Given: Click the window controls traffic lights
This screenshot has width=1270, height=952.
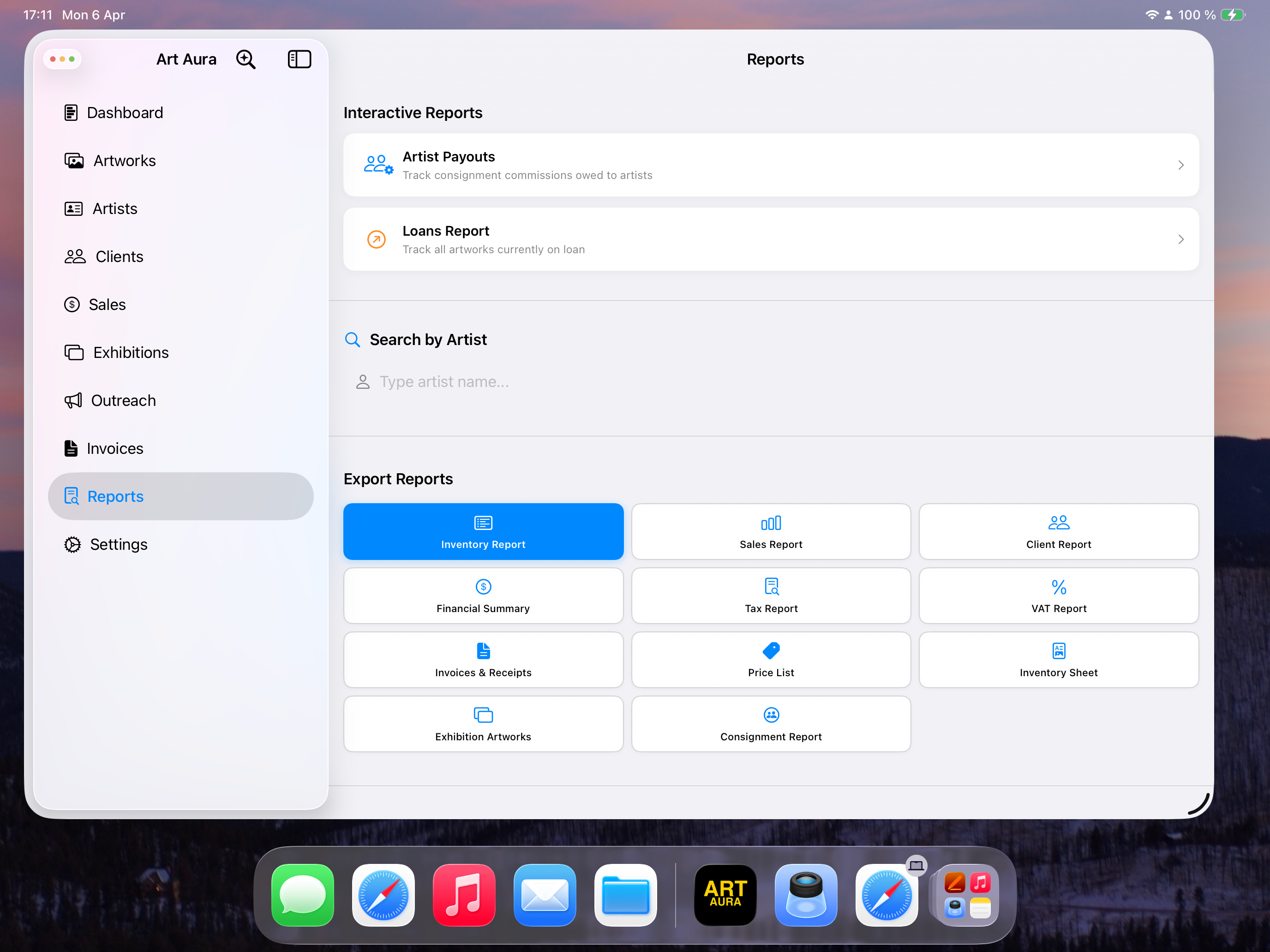Looking at the screenshot, I should [x=62, y=59].
